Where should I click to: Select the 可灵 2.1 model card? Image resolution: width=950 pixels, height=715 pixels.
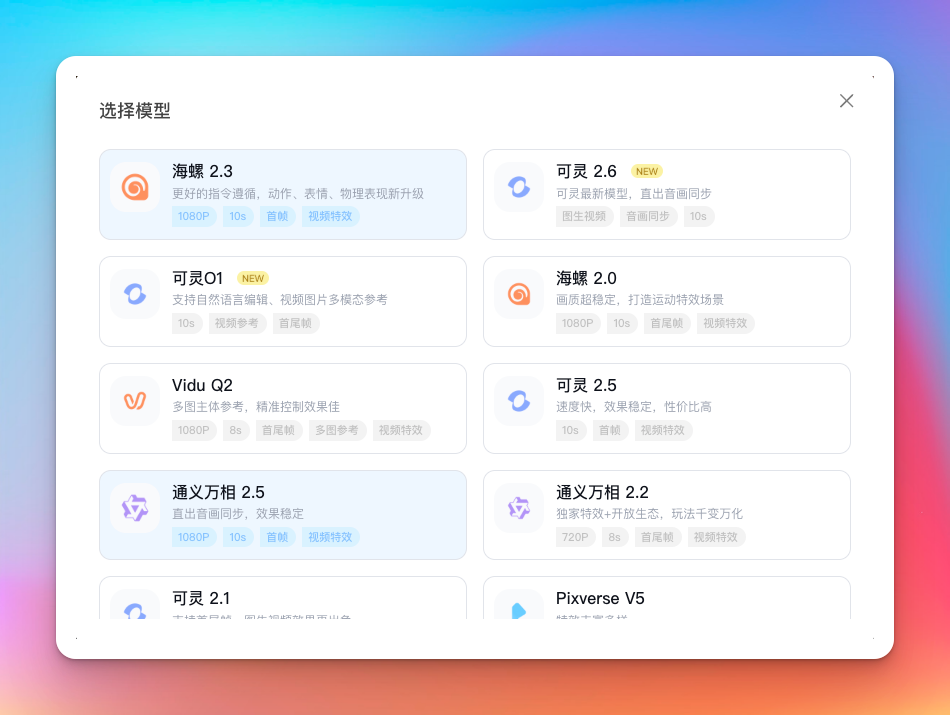(283, 598)
